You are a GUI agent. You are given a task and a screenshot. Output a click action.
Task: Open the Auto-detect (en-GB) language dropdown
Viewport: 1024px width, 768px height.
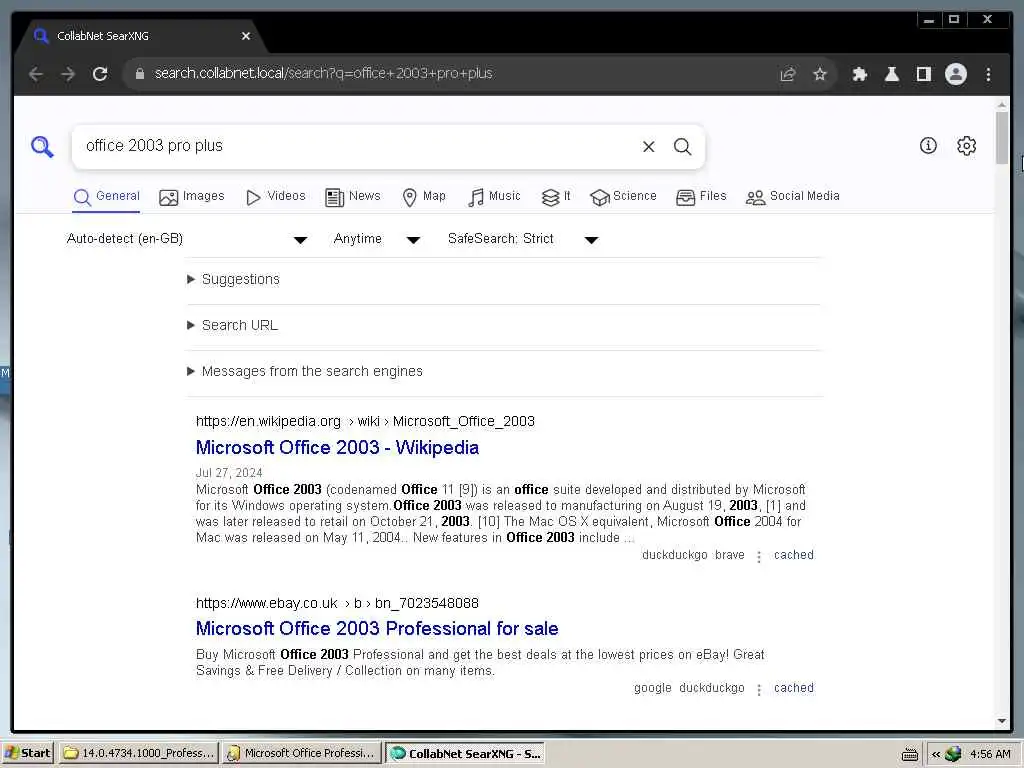(187, 239)
